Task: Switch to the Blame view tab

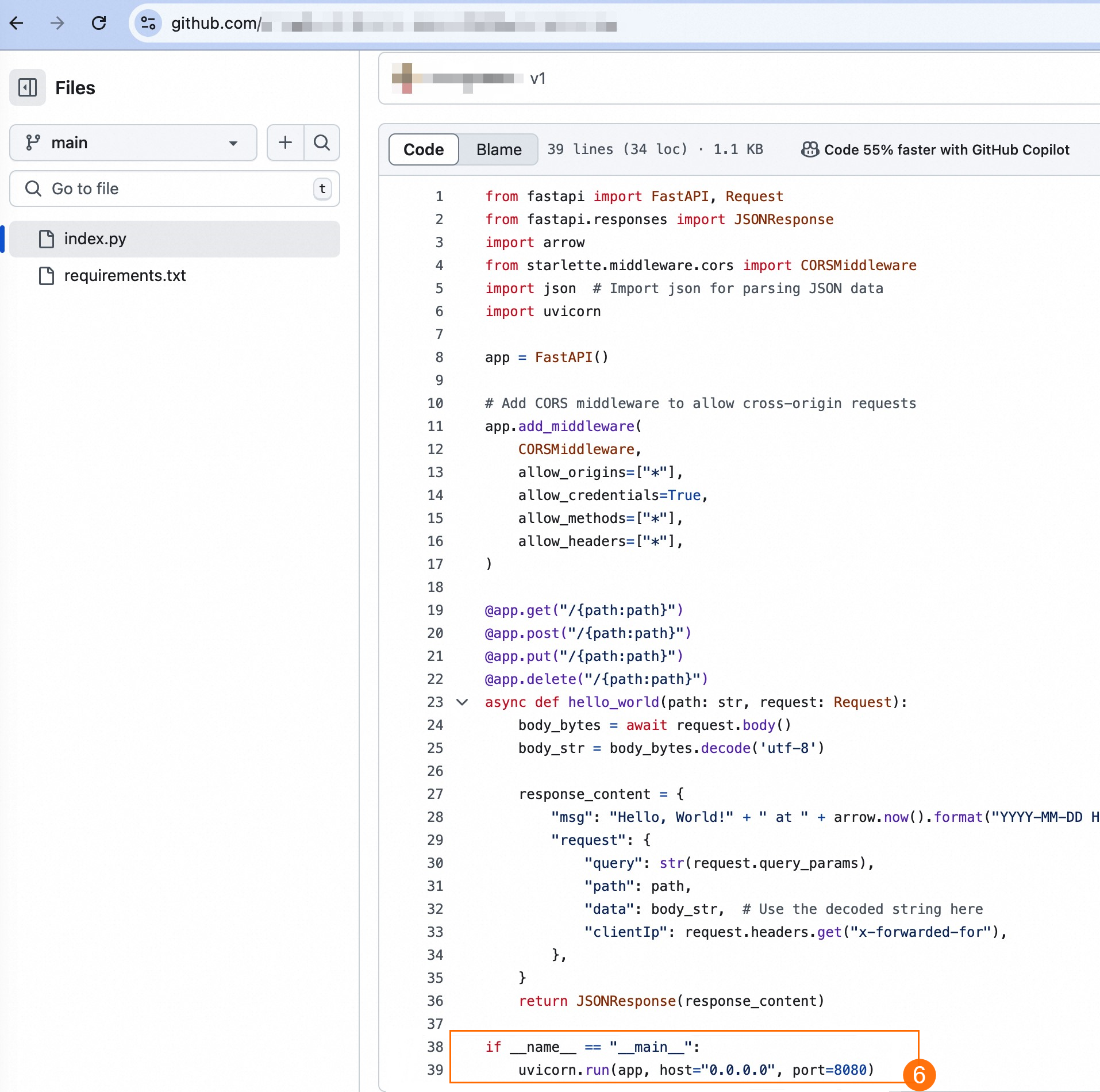Action: [x=499, y=149]
